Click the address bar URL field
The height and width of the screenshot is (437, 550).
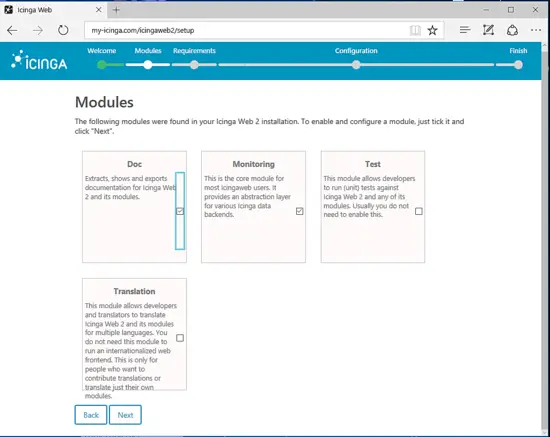tap(246, 31)
